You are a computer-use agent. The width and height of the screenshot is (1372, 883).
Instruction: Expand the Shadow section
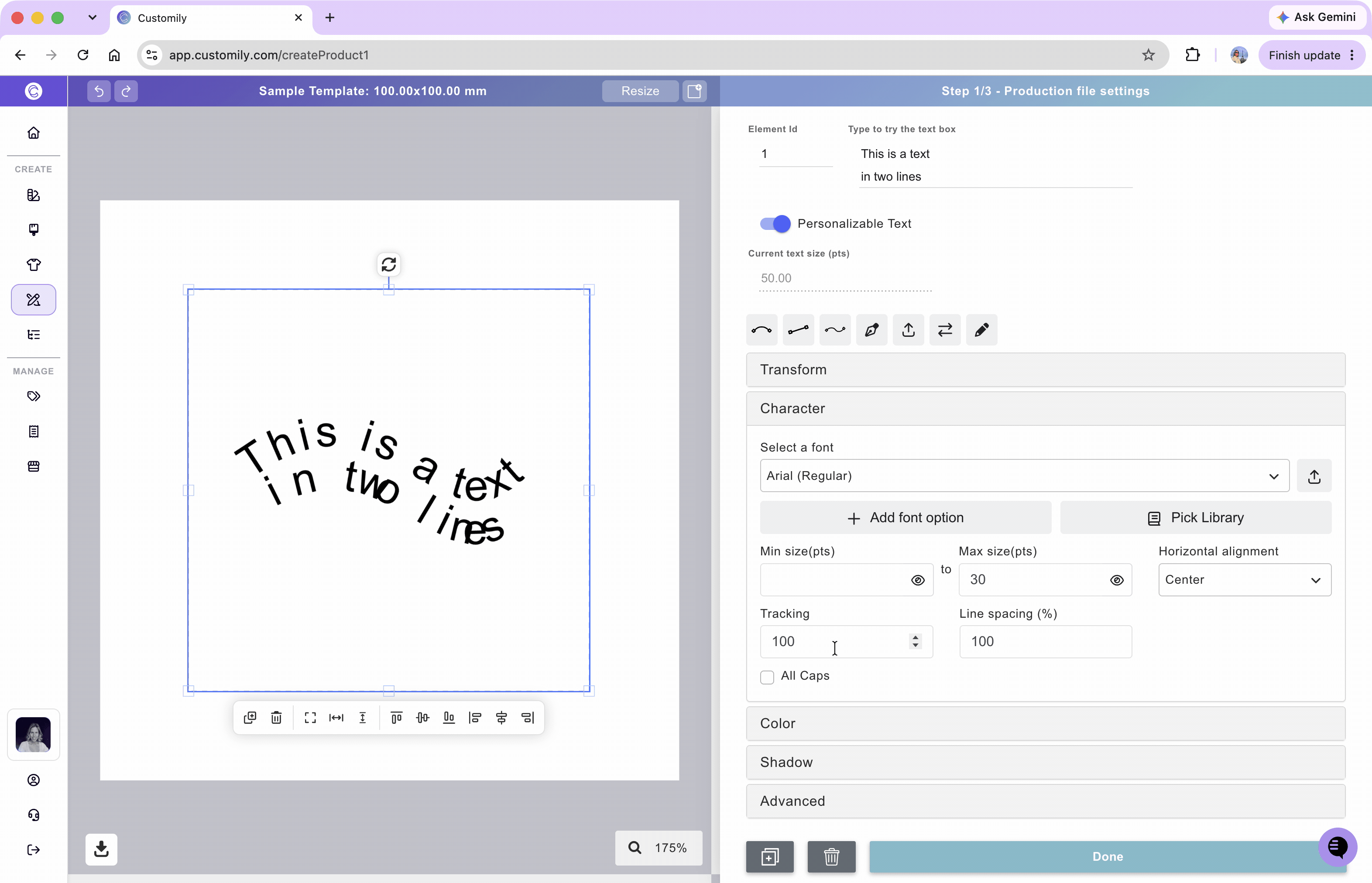(x=1045, y=763)
